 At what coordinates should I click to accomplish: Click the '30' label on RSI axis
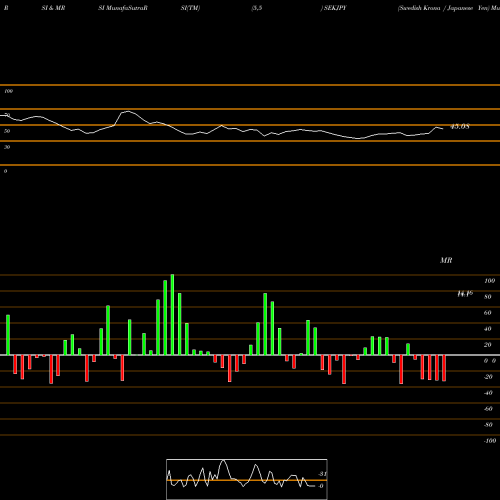[7, 147]
